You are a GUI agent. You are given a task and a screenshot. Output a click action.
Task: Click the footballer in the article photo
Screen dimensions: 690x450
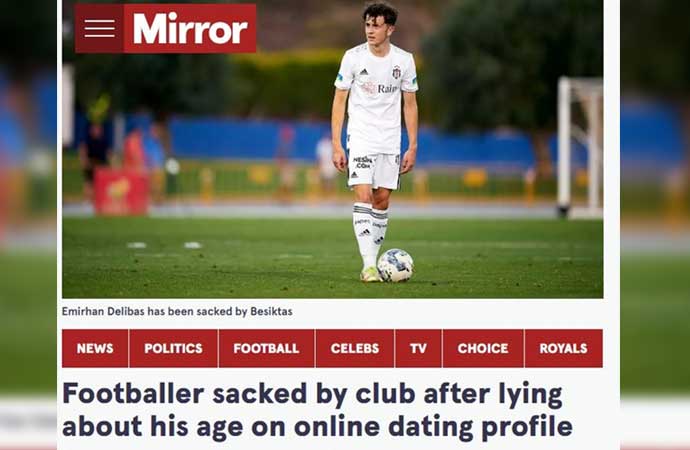pos(374,141)
